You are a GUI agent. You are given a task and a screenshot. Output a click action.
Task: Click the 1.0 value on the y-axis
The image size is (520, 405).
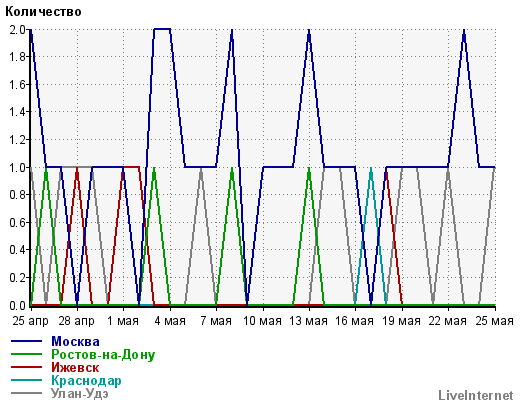point(18,168)
